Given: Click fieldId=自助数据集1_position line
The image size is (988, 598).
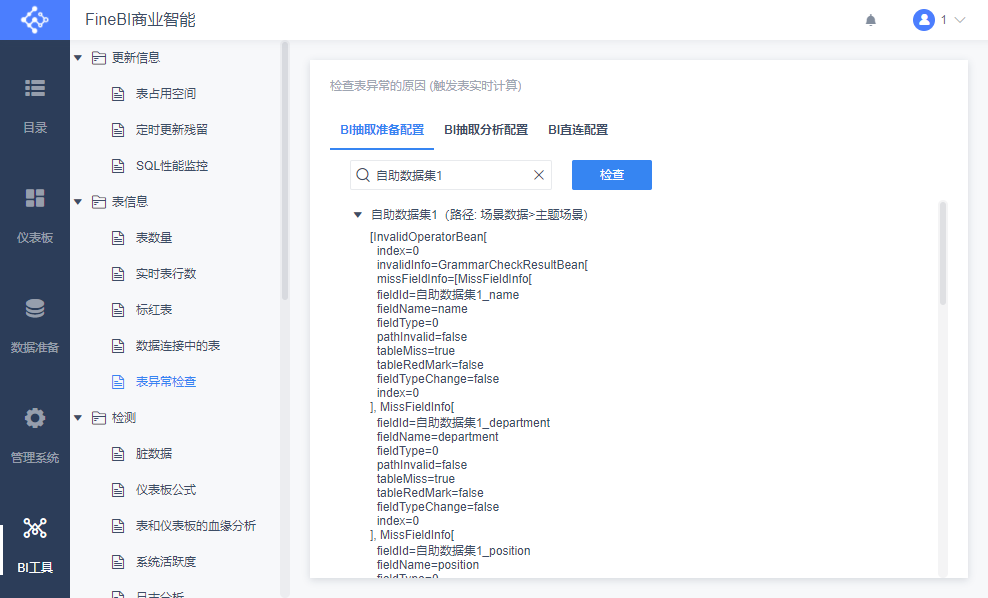Looking at the screenshot, I should (x=454, y=551).
